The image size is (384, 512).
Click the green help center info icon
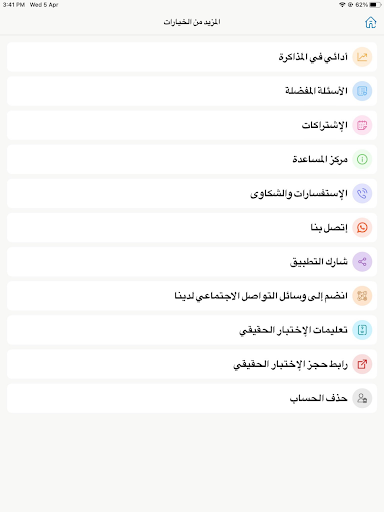pyautogui.click(x=362, y=159)
